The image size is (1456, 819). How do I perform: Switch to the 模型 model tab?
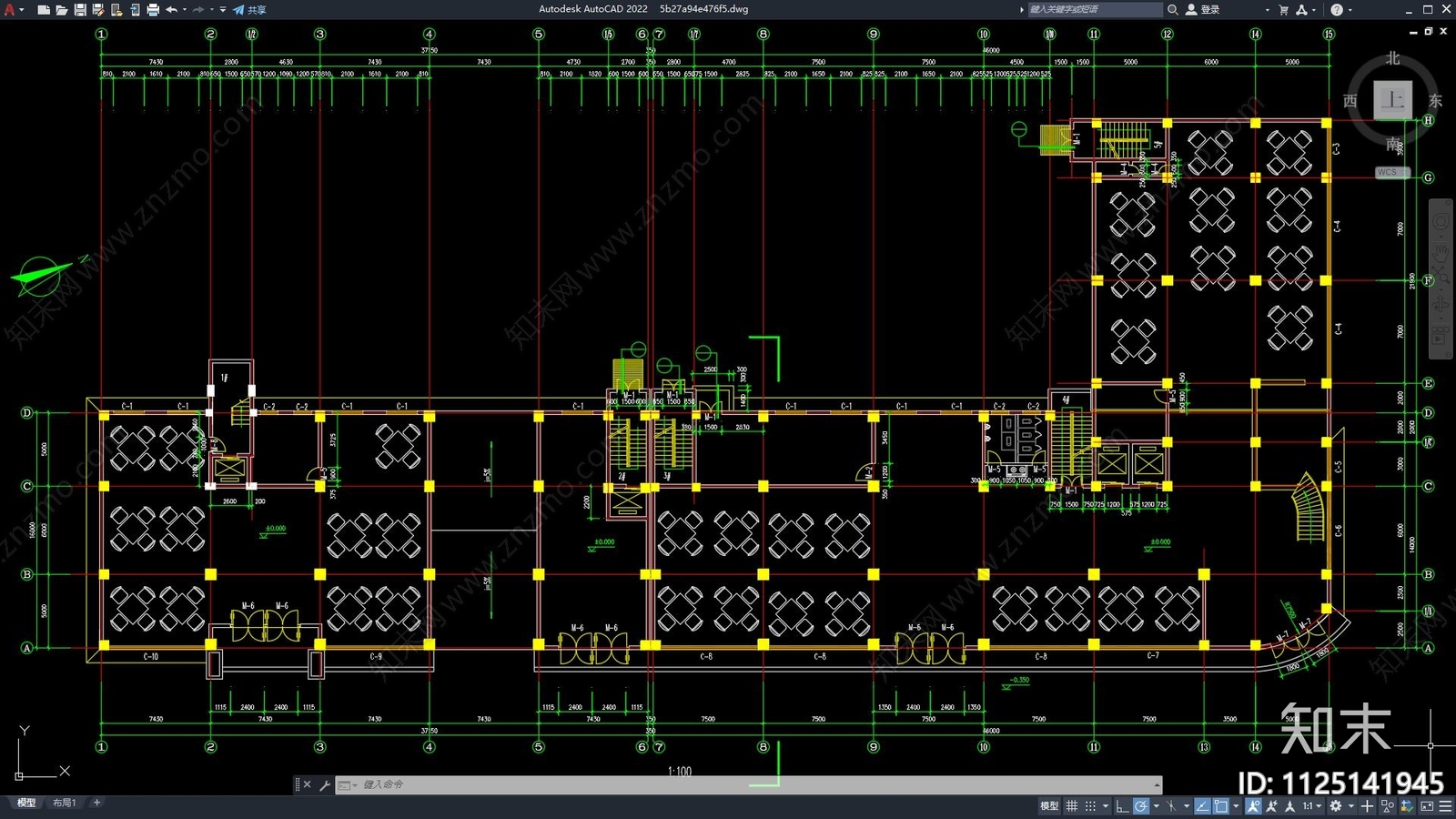coord(26,803)
